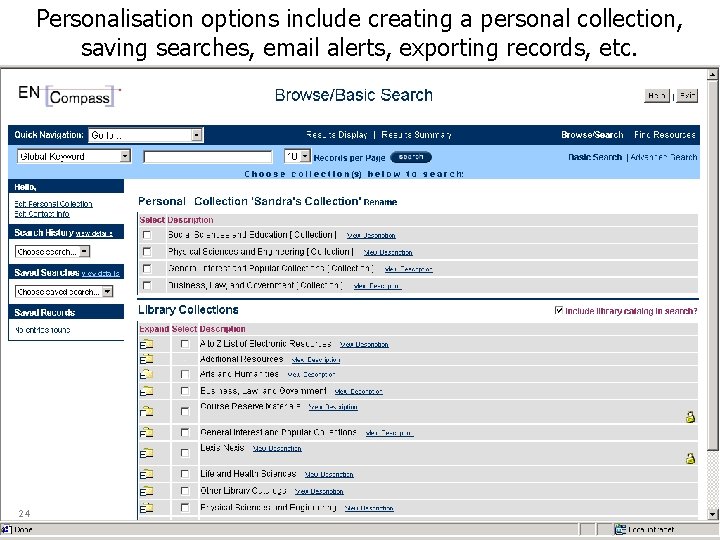
Task: Open the Results Display view
Action: 337,135
